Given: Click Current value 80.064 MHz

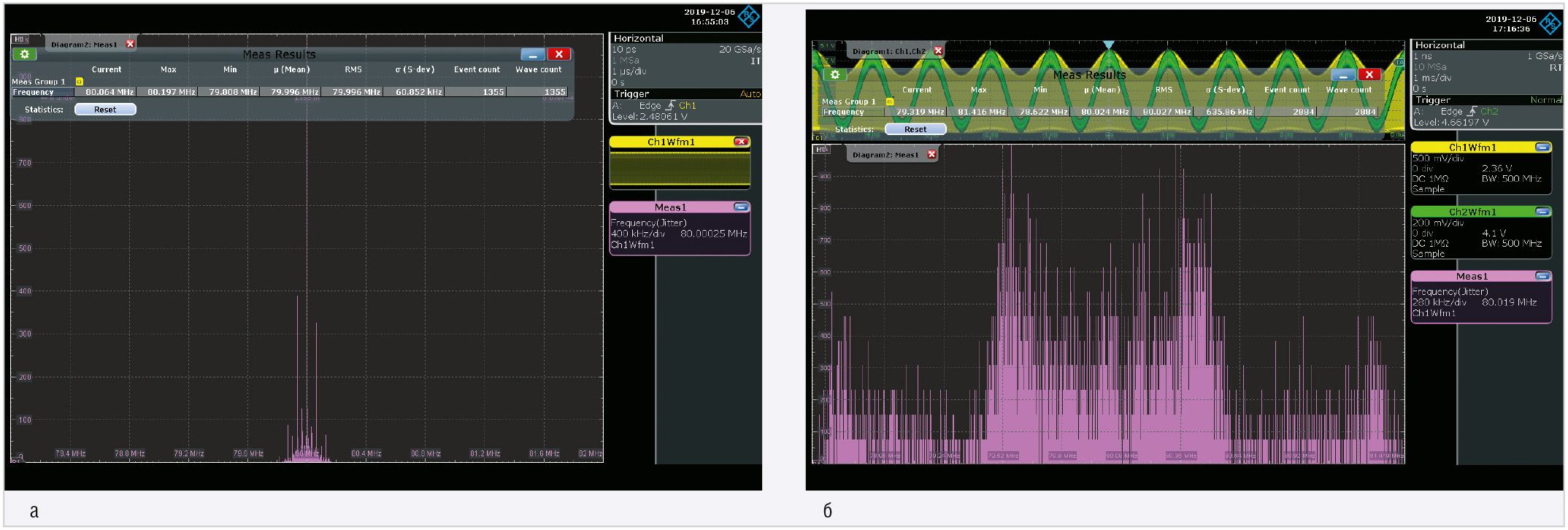Looking at the screenshot, I should click(104, 92).
